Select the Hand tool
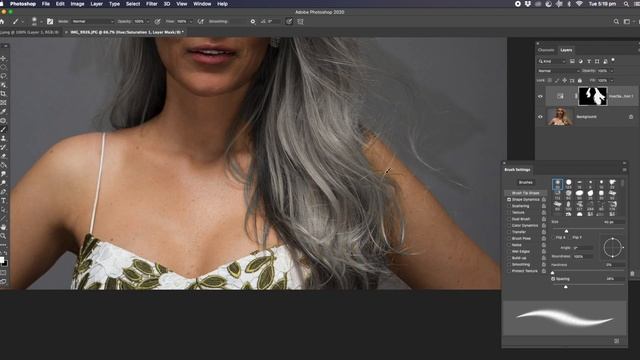 point(3,227)
